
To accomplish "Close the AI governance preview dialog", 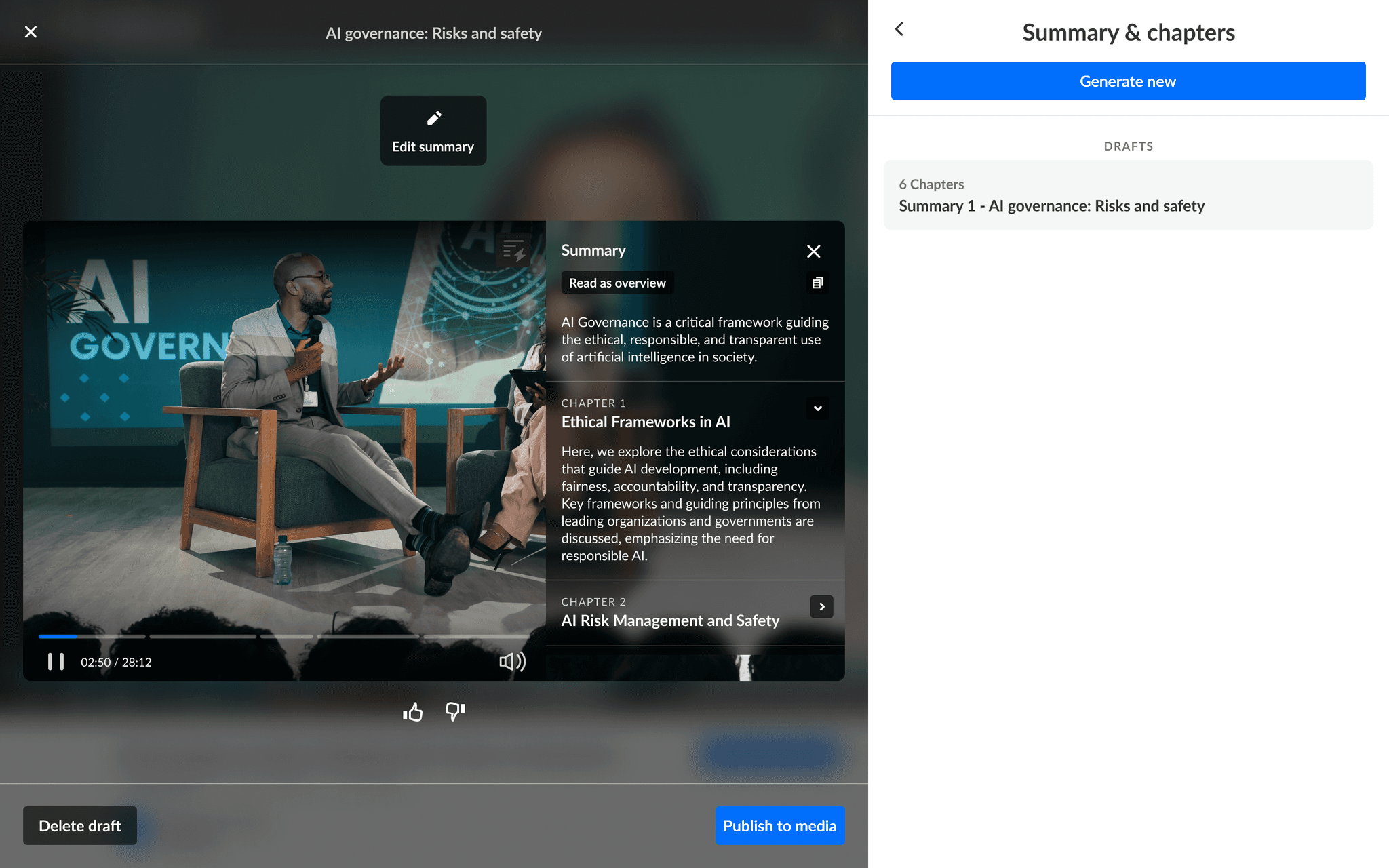I will point(31,32).
